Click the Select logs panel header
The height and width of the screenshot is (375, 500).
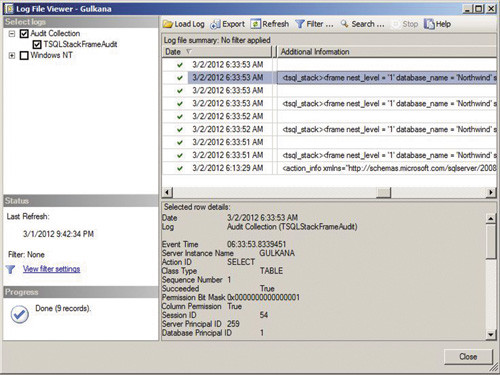pos(81,22)
